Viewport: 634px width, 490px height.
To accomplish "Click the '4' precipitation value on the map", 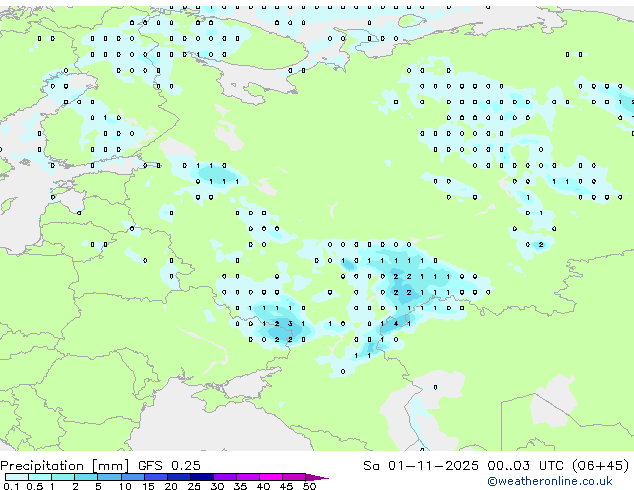I will tap(396, 324).
